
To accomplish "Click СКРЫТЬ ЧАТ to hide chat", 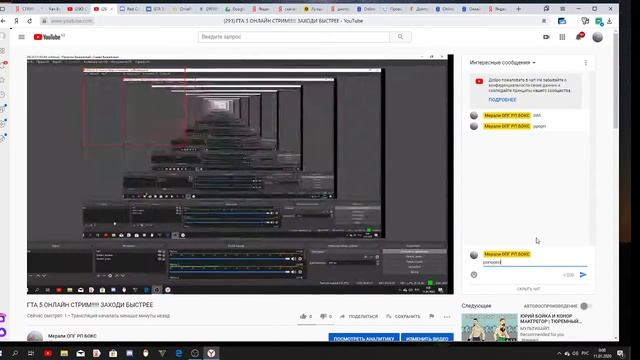I will [x=528, y=289].
